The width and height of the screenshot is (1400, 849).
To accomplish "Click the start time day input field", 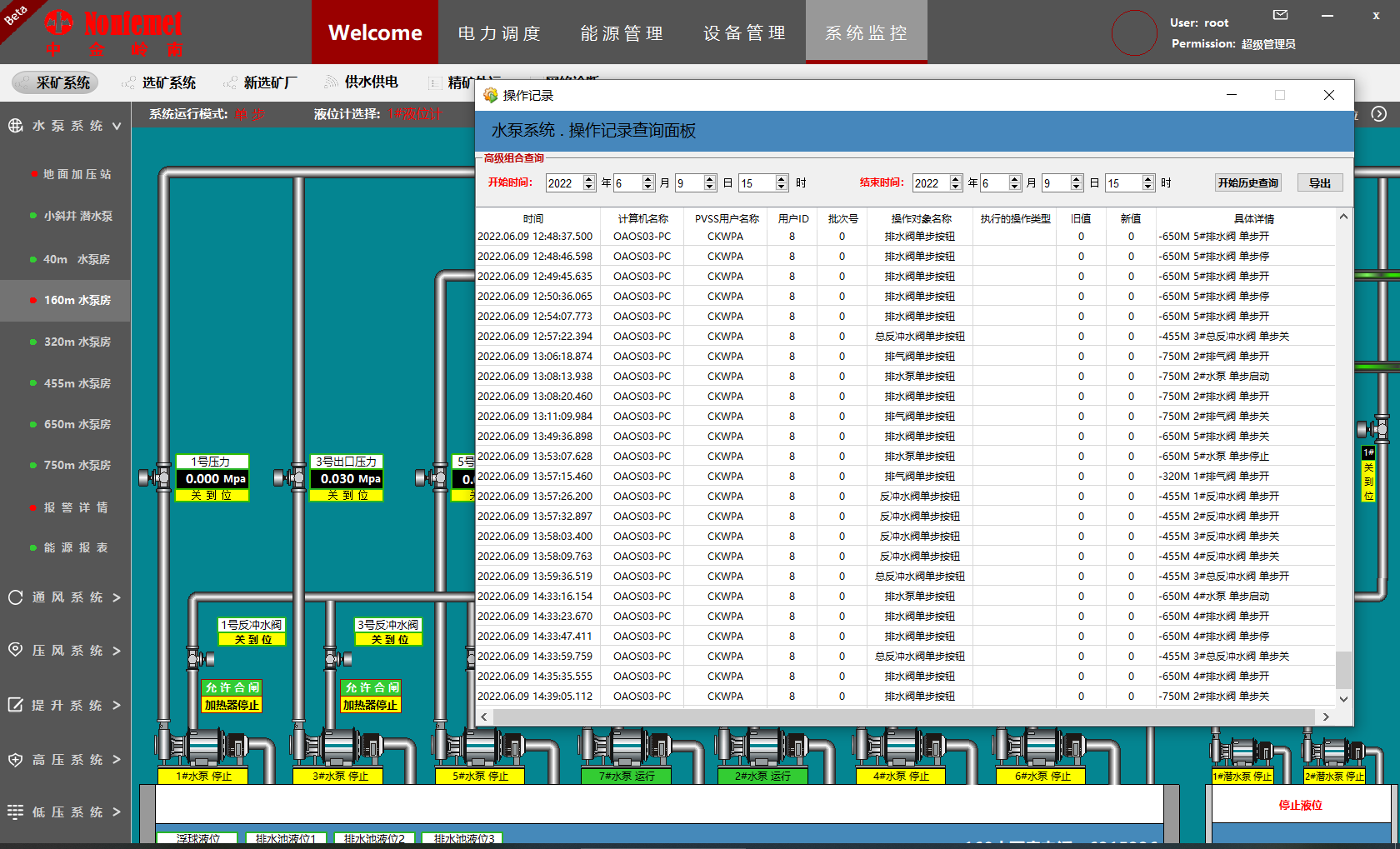I will click(688, 183).
